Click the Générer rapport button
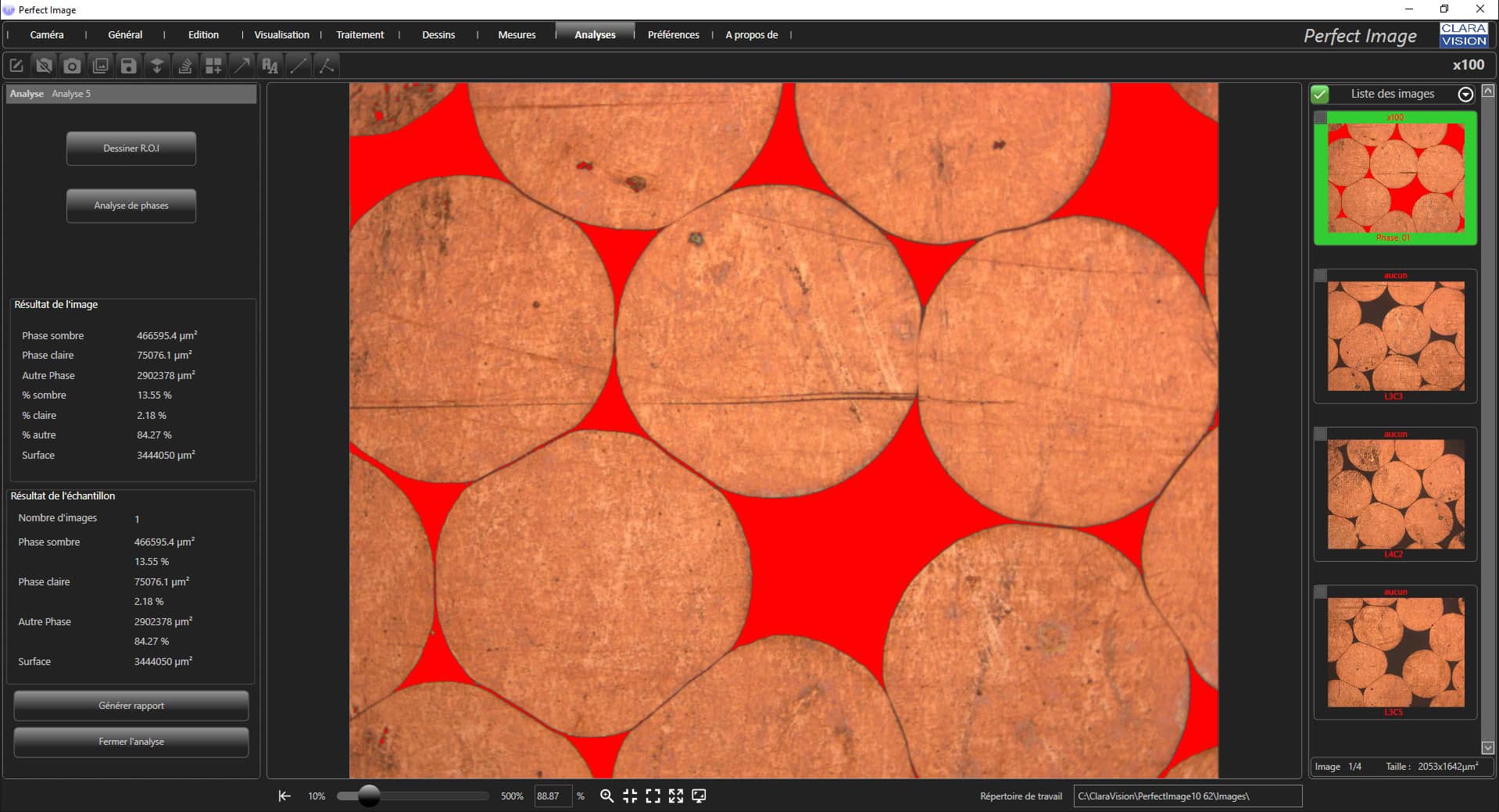The height and width of the screenshot is (812, 1499). [x=131, y=706]
